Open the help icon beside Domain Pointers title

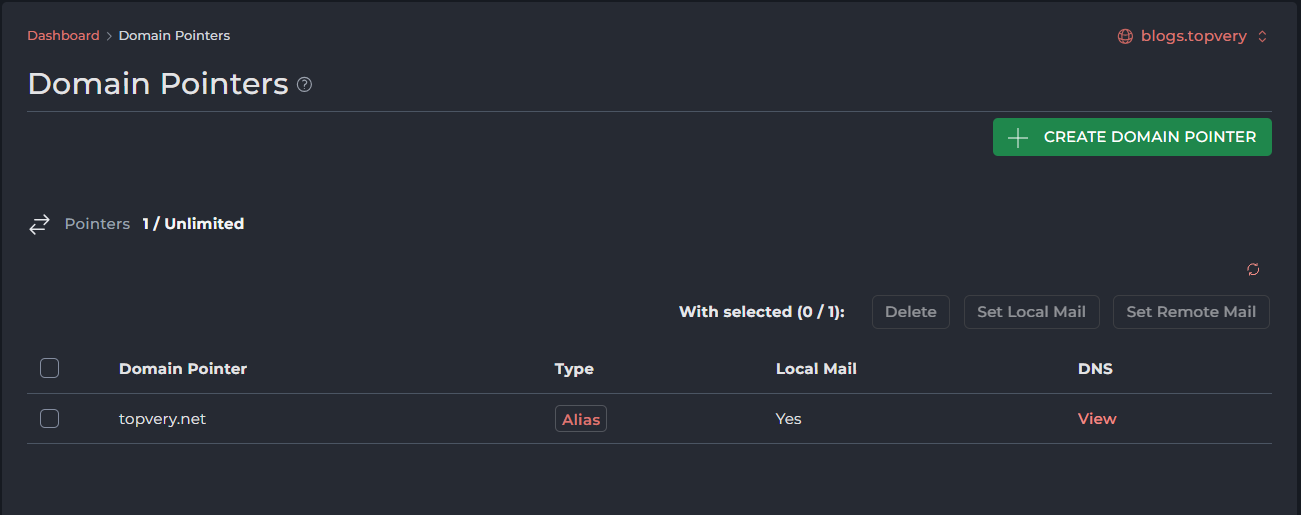(x=305, y=85)
